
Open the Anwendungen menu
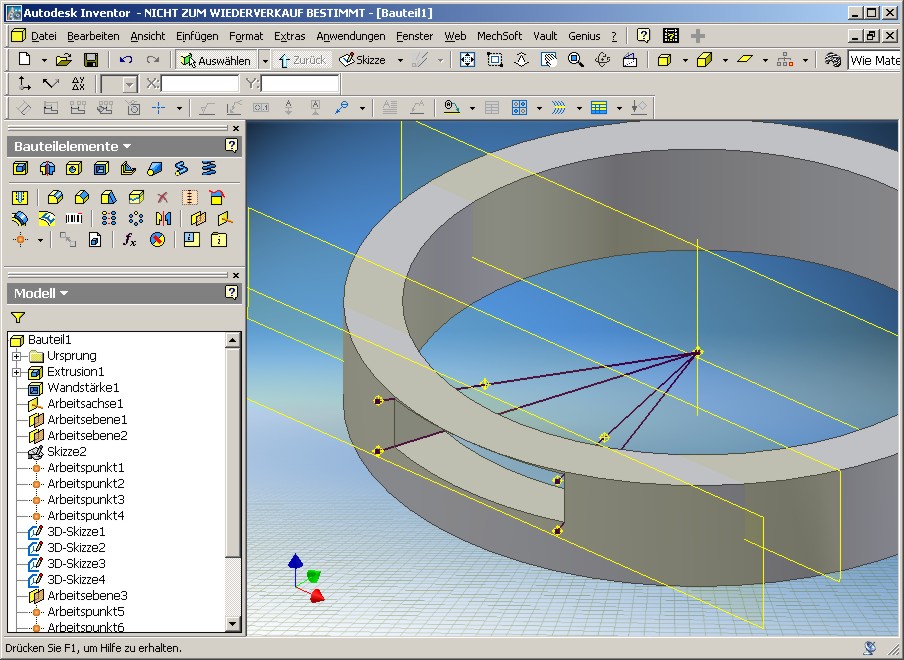(350, 36)
